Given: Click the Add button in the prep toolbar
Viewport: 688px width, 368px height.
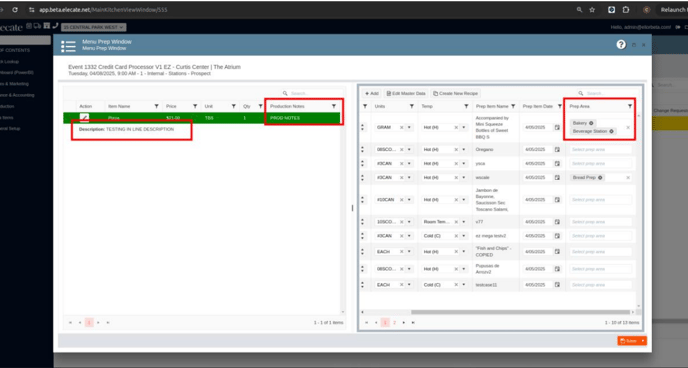Looking at the screenshot, I should [x=372, y=93].
